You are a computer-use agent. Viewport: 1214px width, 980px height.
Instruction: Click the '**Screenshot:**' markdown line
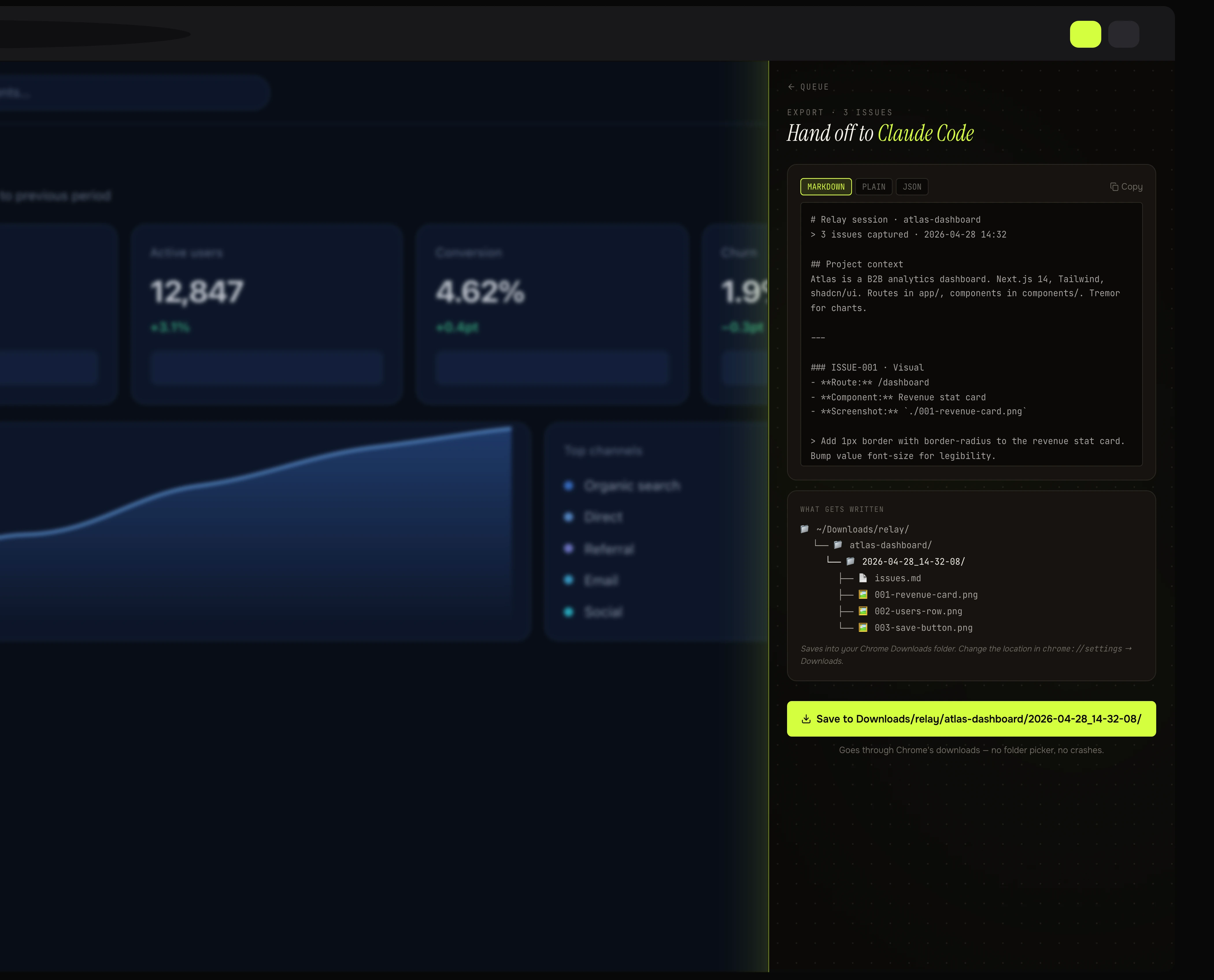pyautogui.click(x=919, y=412)
